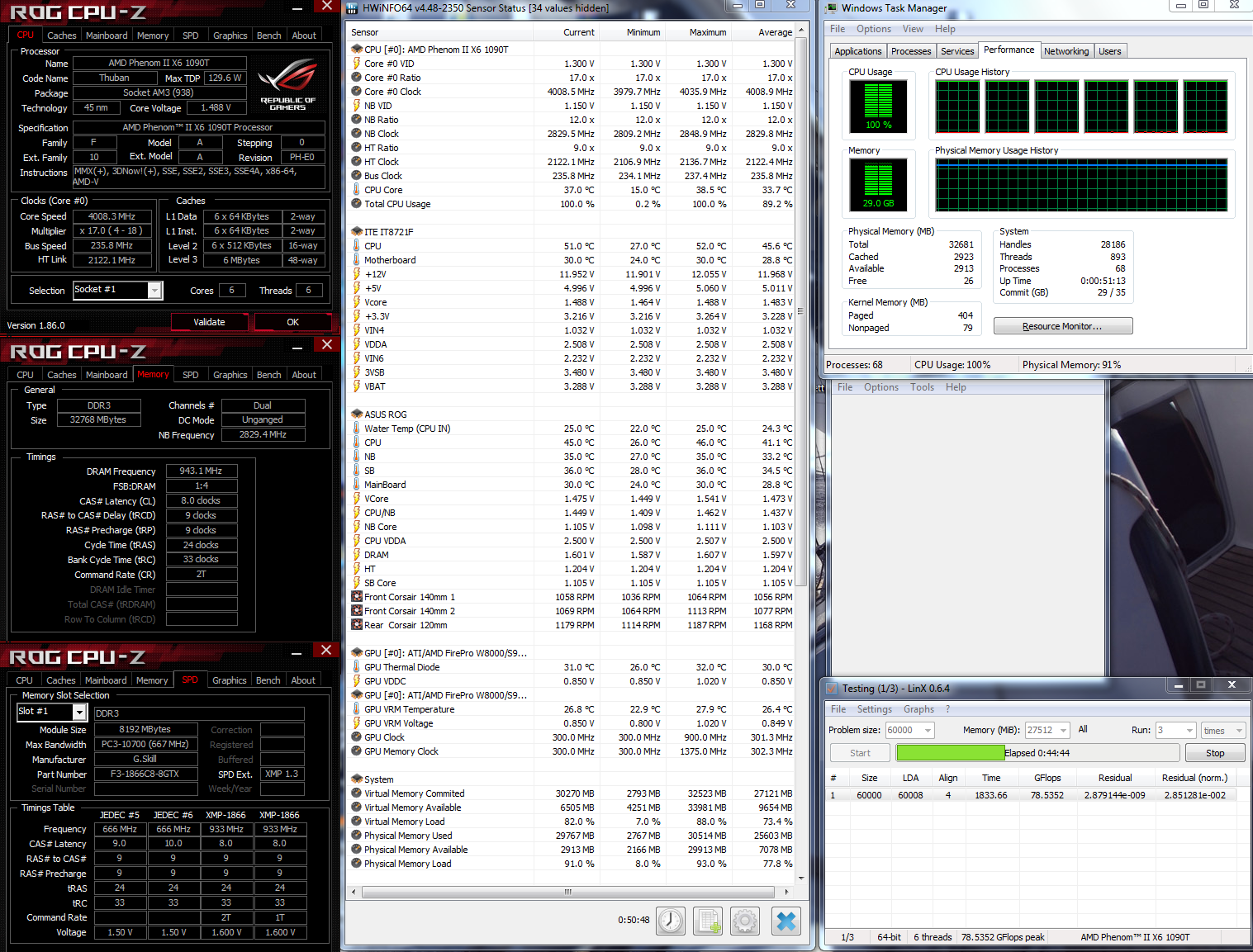Click chip icon beside CPU [#0] AMD Phenom

pyautogui.click(x=357, y=50)
